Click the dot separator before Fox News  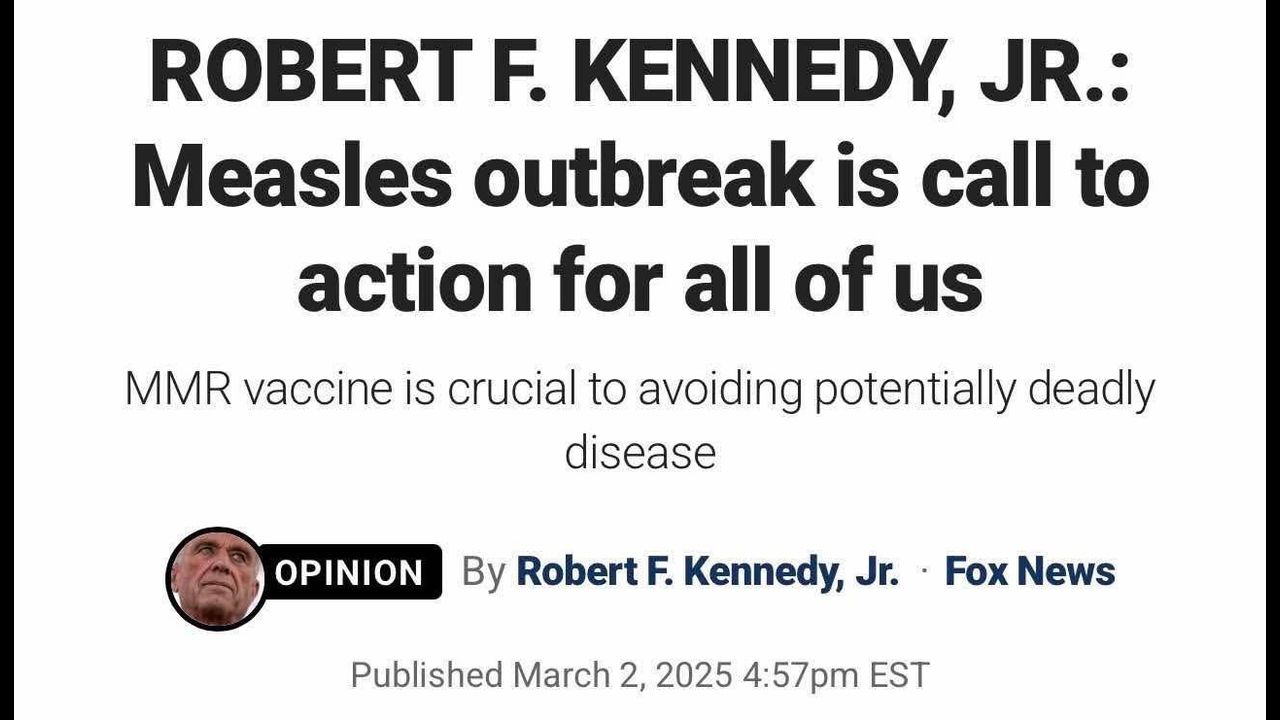pos(922,573)
